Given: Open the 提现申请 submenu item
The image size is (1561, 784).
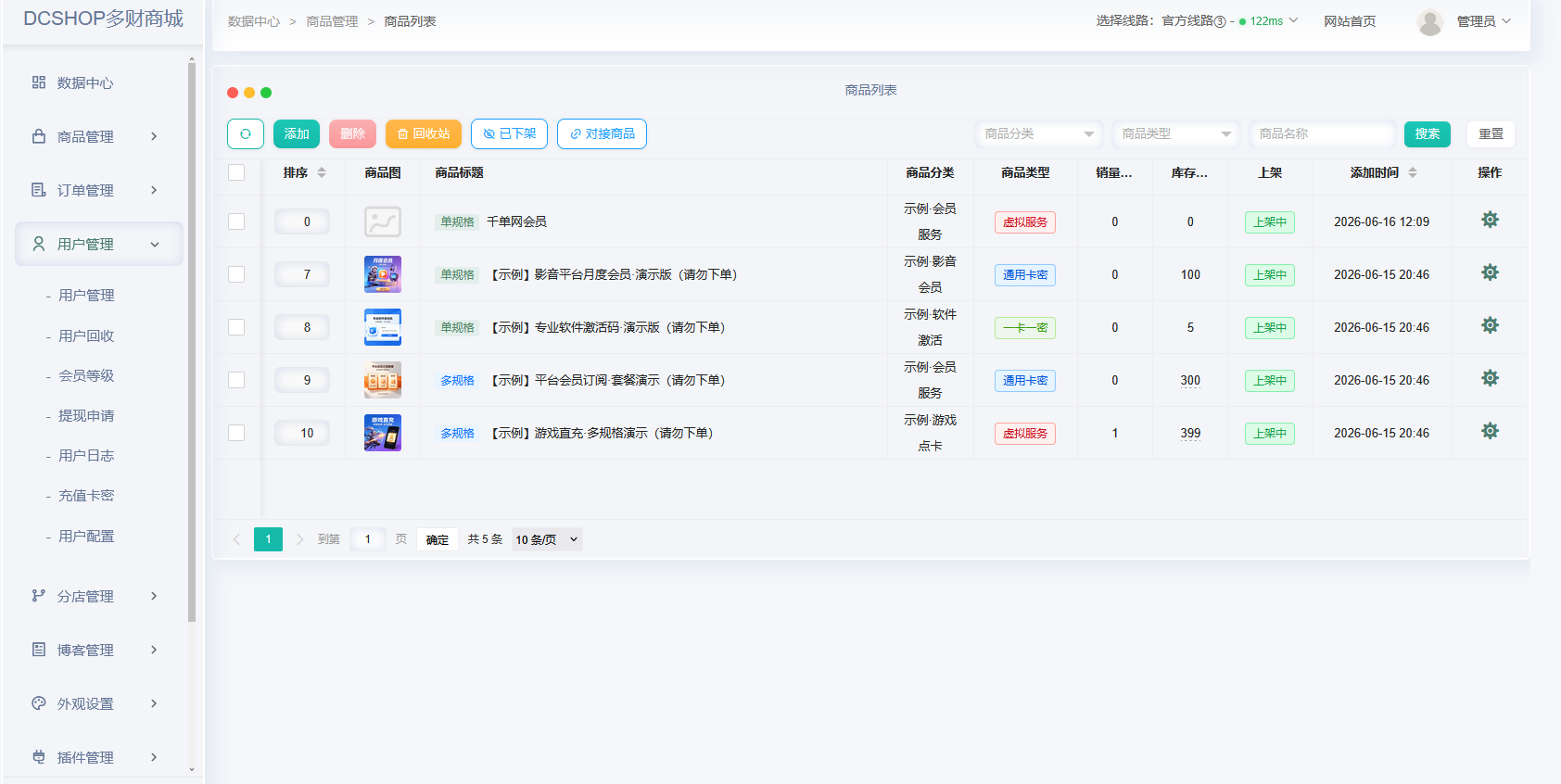Looking at the screenshot, I should click(x=86, y=415).
